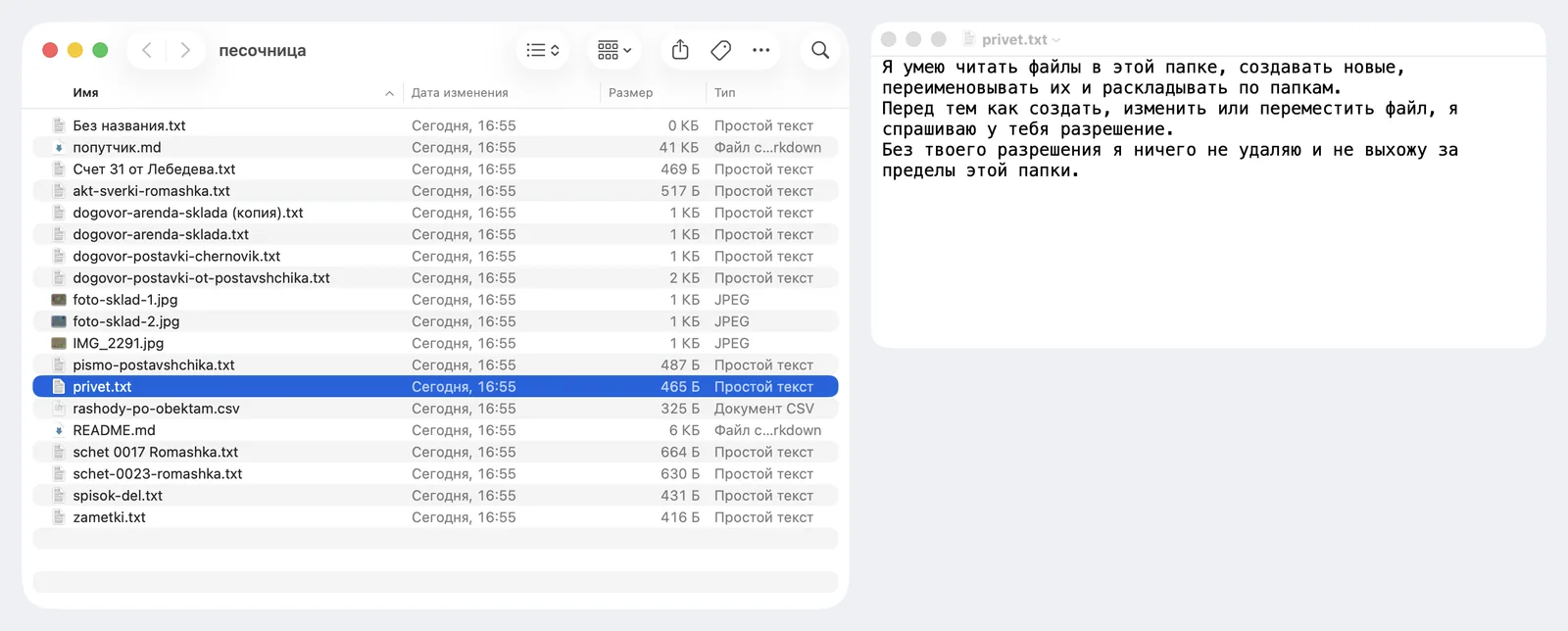1568x631 pixels.
Task: Open the more actions ellipsis menu
Action: pos(761,50)
